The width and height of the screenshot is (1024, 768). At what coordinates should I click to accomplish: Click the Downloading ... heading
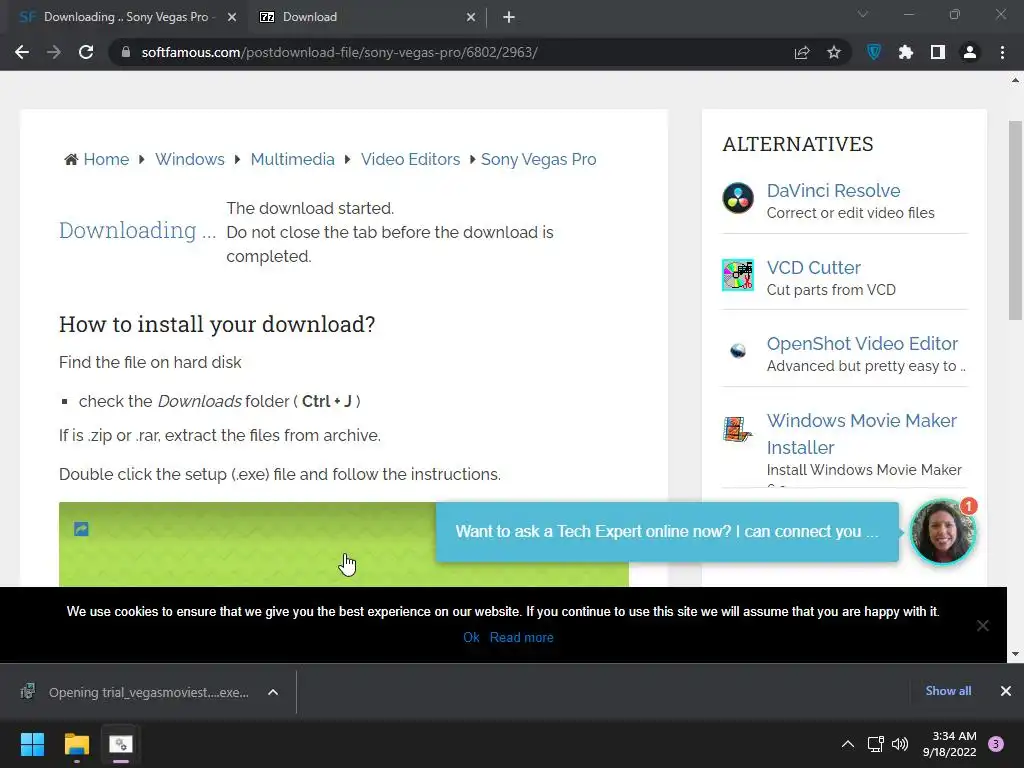tap(137, 231)
